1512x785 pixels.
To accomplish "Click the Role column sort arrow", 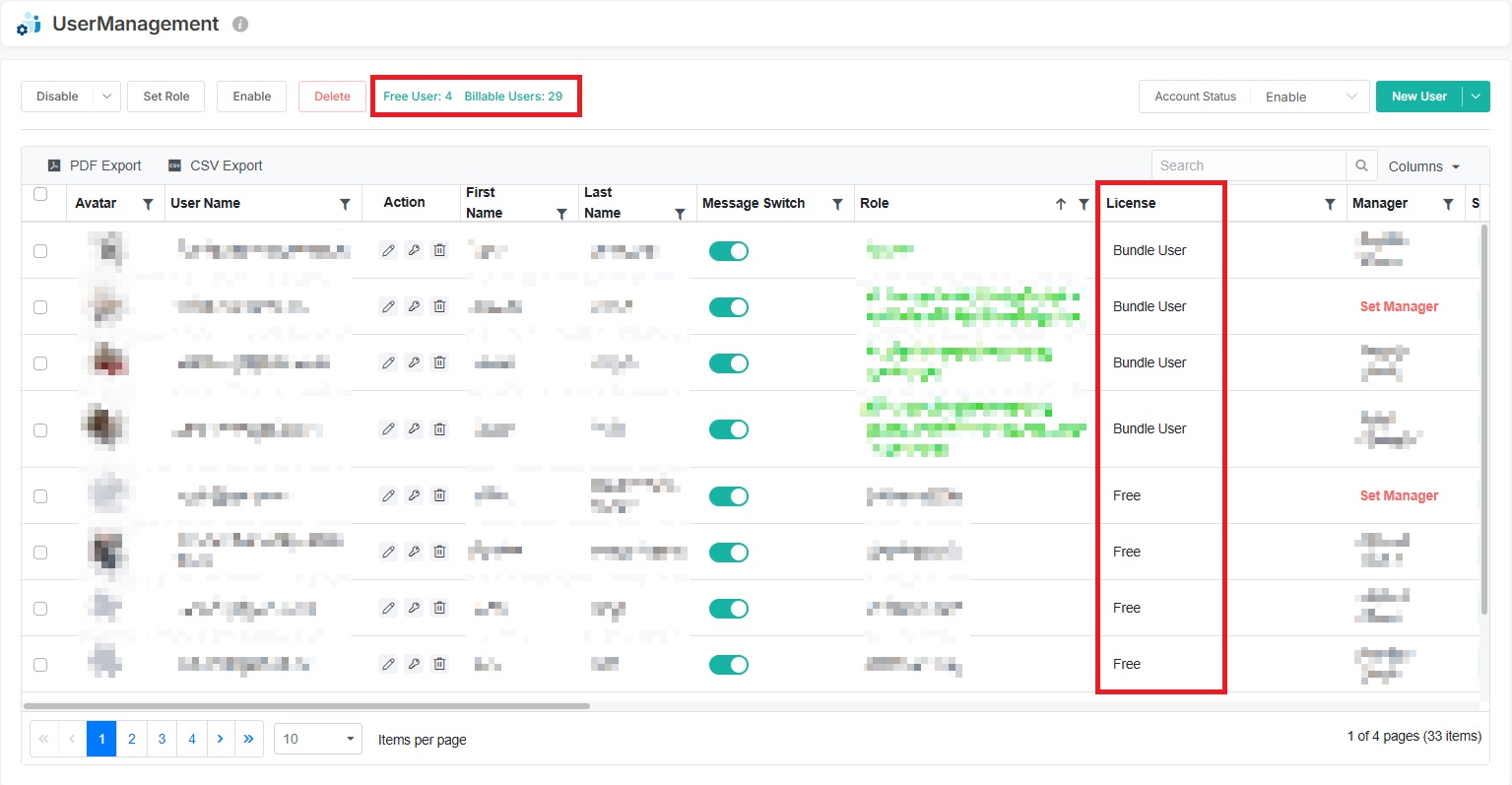I will 1061,204.
